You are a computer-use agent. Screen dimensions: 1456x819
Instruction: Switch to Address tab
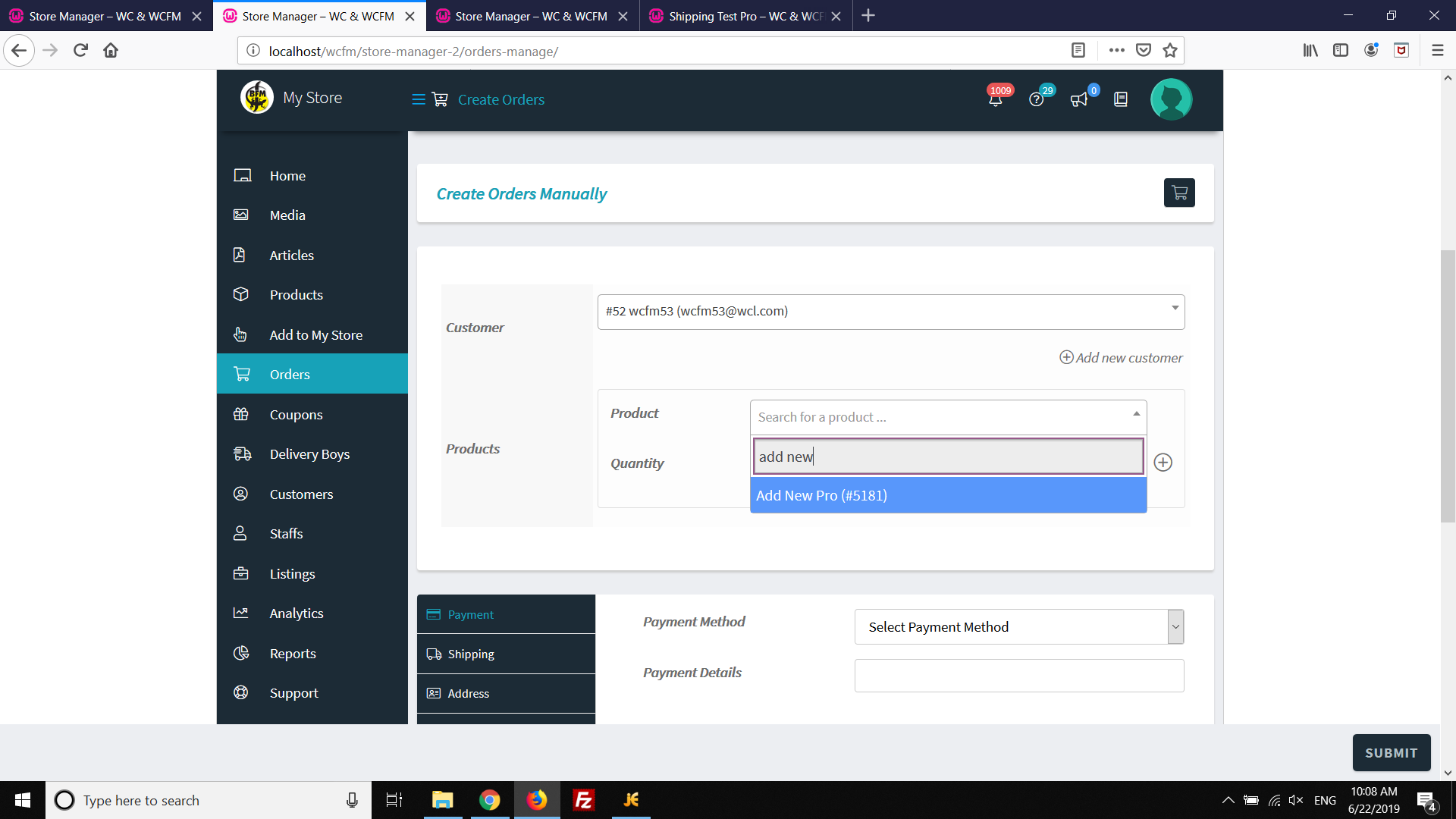coord(506,694)
